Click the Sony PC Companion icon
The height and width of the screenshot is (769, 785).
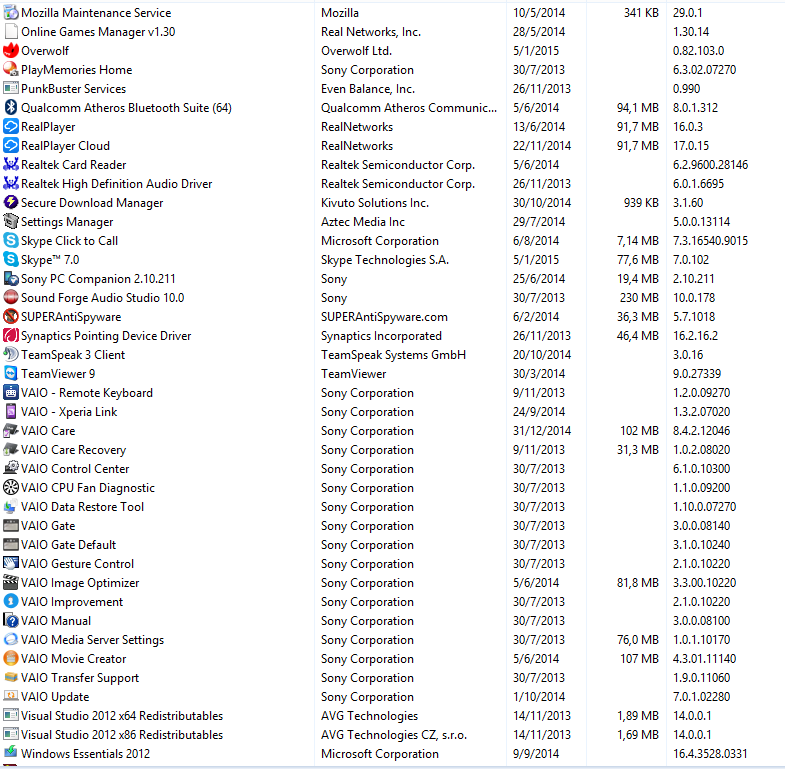(11, 279)
